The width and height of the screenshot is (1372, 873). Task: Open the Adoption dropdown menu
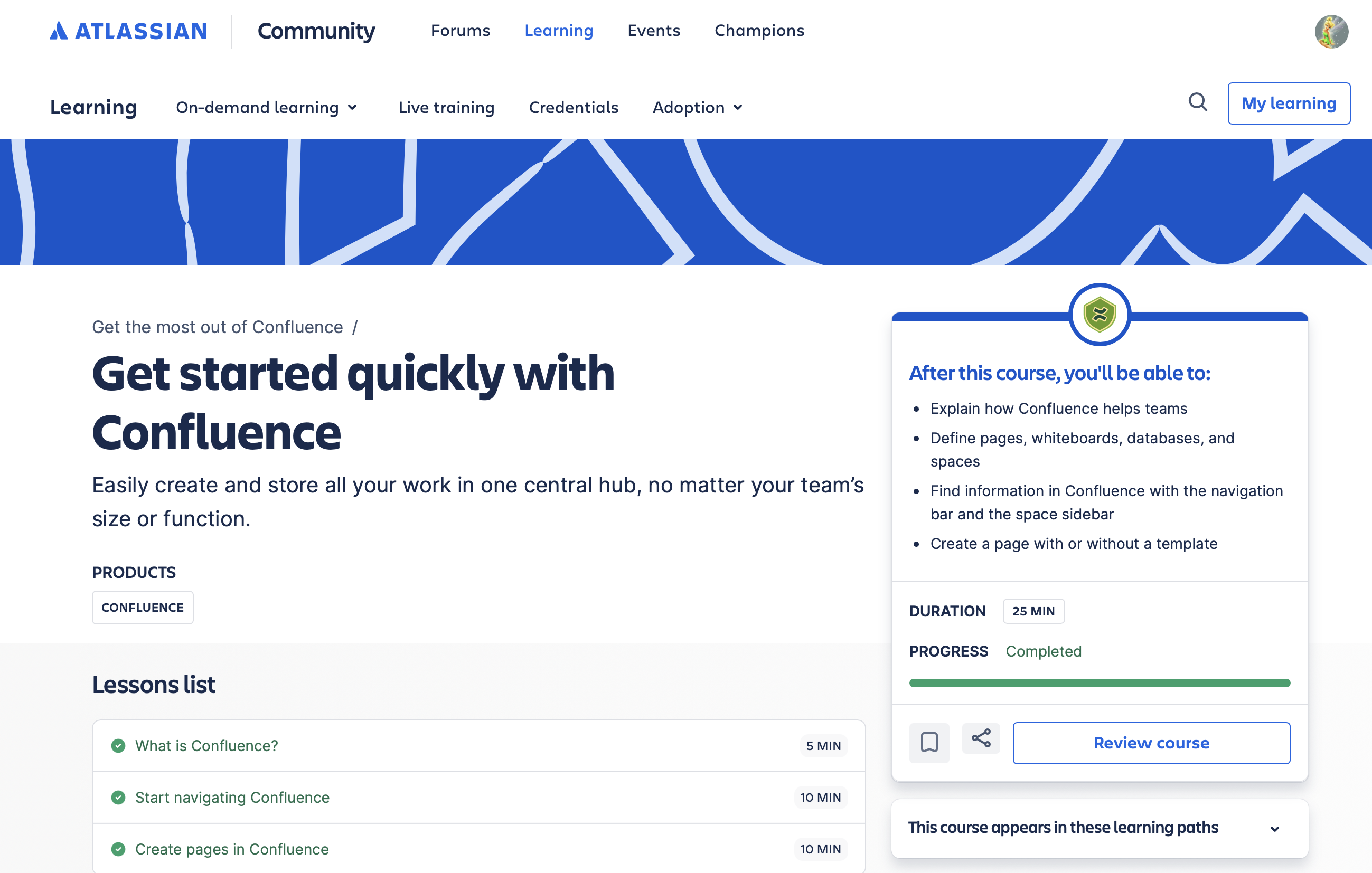click(x=697, y=107)
